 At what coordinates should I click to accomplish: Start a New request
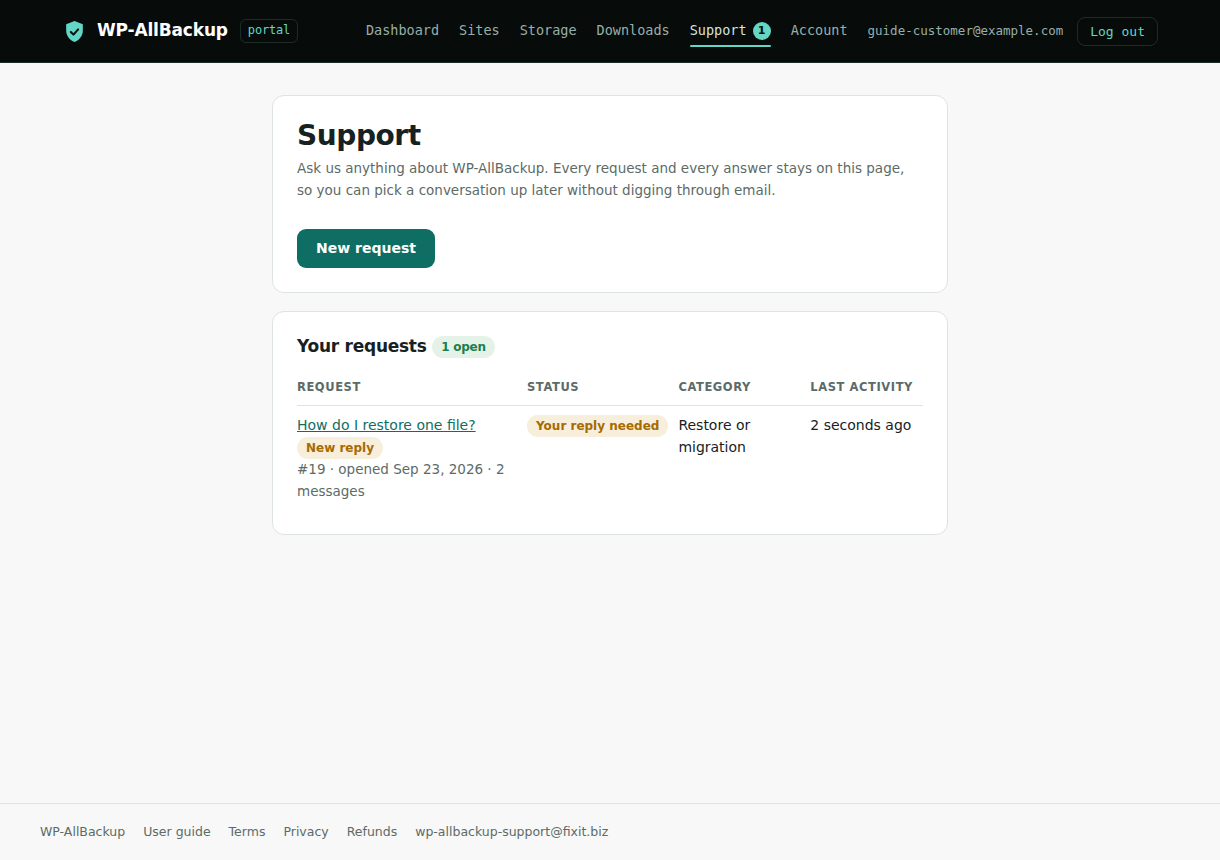coord(366,248)
